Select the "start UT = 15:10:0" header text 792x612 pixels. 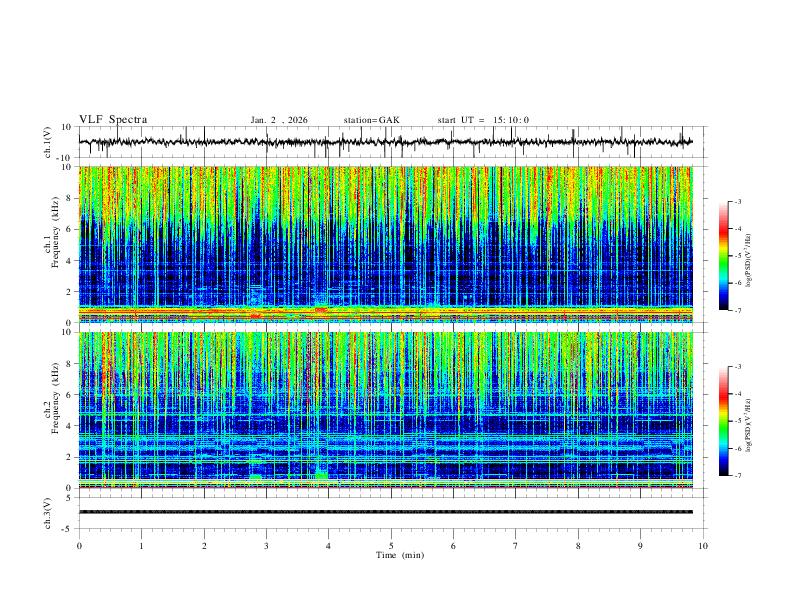pos(483,120)
